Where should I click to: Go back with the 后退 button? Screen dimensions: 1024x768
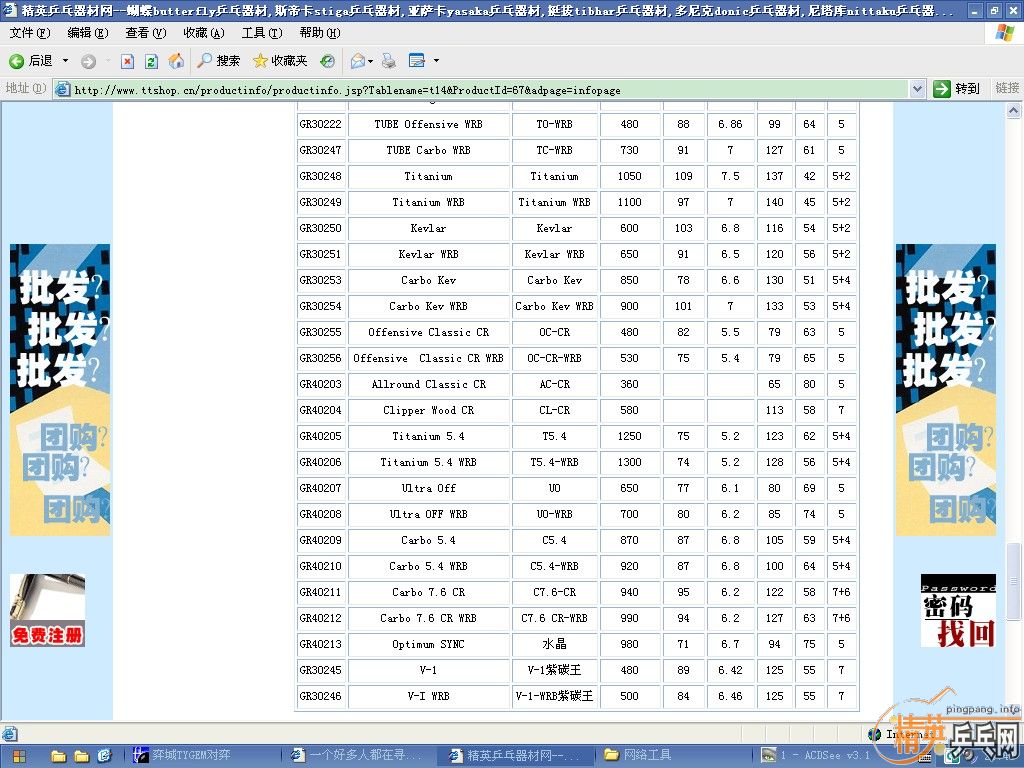pyautogui.click(x=30, y=61)
